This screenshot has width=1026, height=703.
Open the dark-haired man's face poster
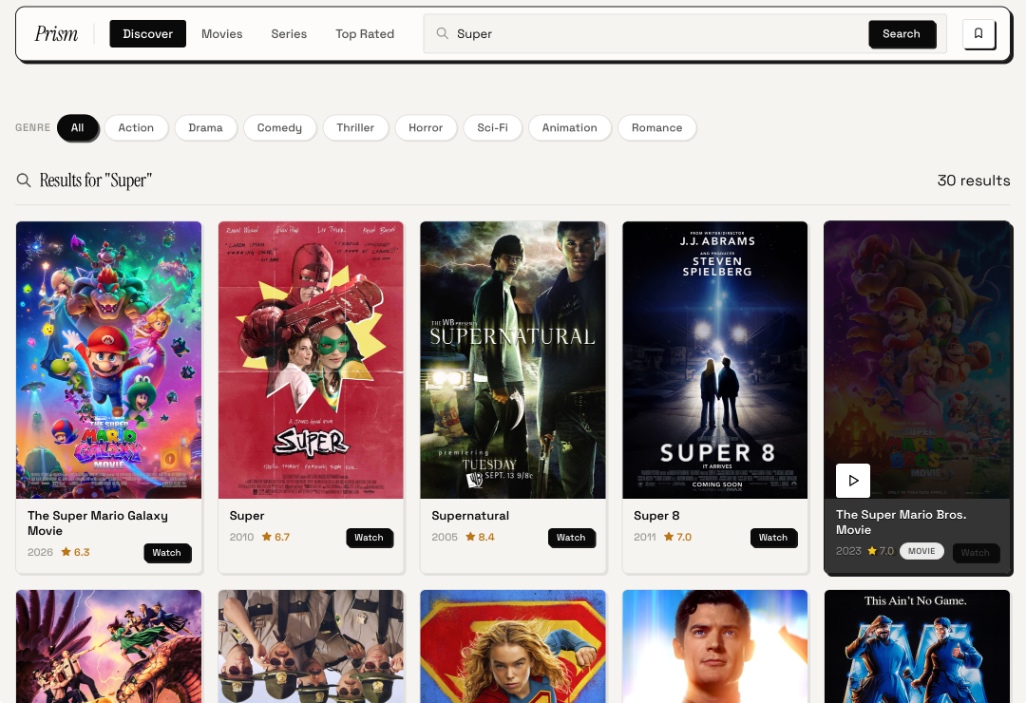pyautogui.click(x=715, y=647)
